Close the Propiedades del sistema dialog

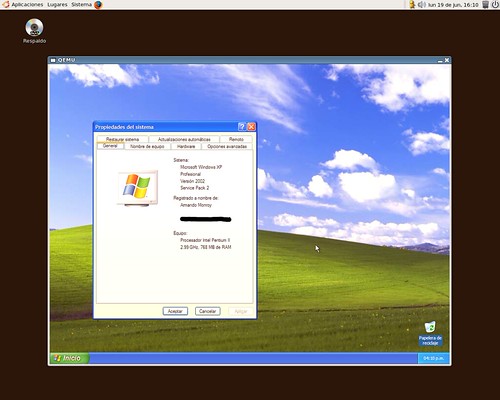251,127
